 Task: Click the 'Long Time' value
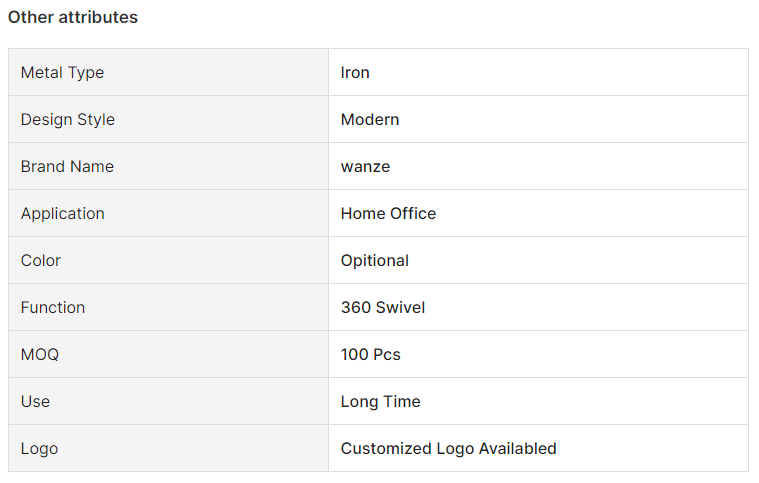click(380, 402)
